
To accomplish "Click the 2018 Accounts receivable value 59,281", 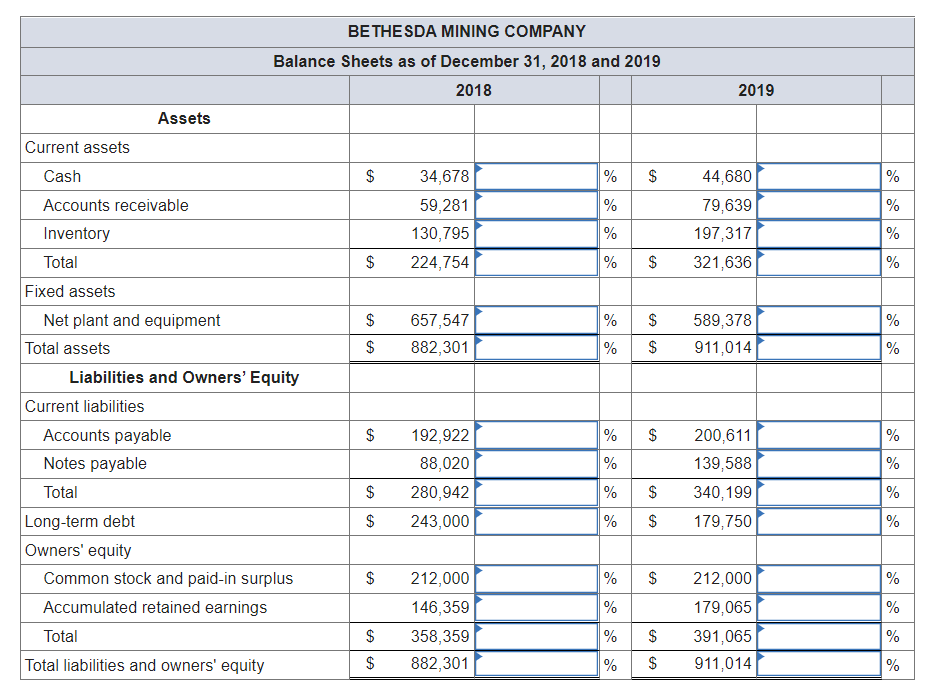I will (x=444, y=205).
